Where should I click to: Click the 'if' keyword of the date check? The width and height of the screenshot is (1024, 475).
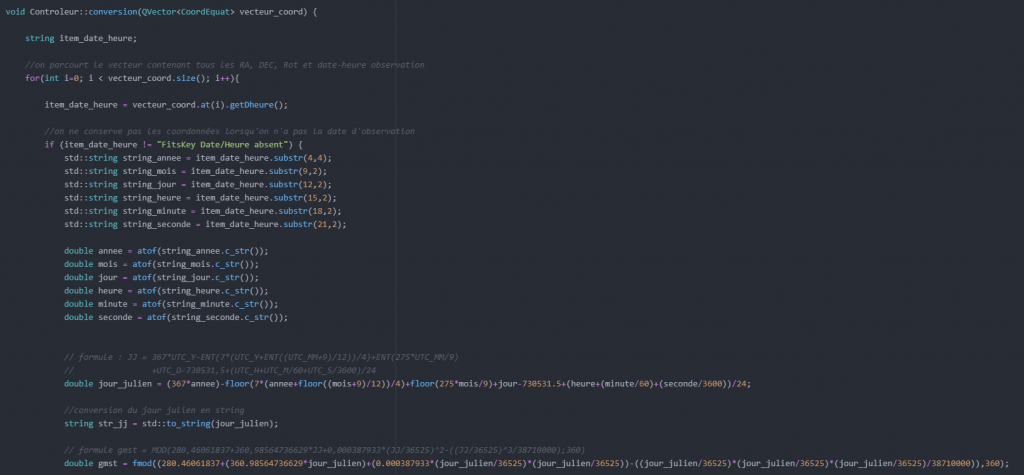point(49,145)
